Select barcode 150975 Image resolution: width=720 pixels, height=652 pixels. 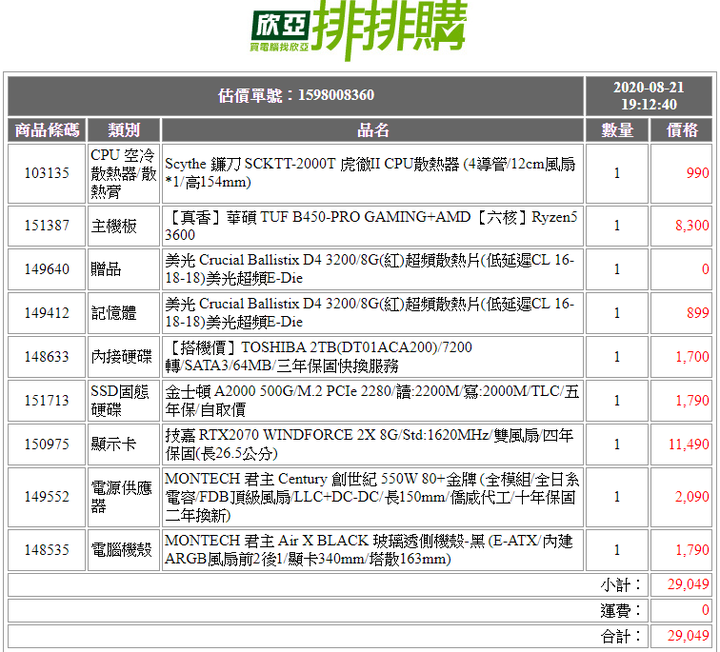(47, 444)
